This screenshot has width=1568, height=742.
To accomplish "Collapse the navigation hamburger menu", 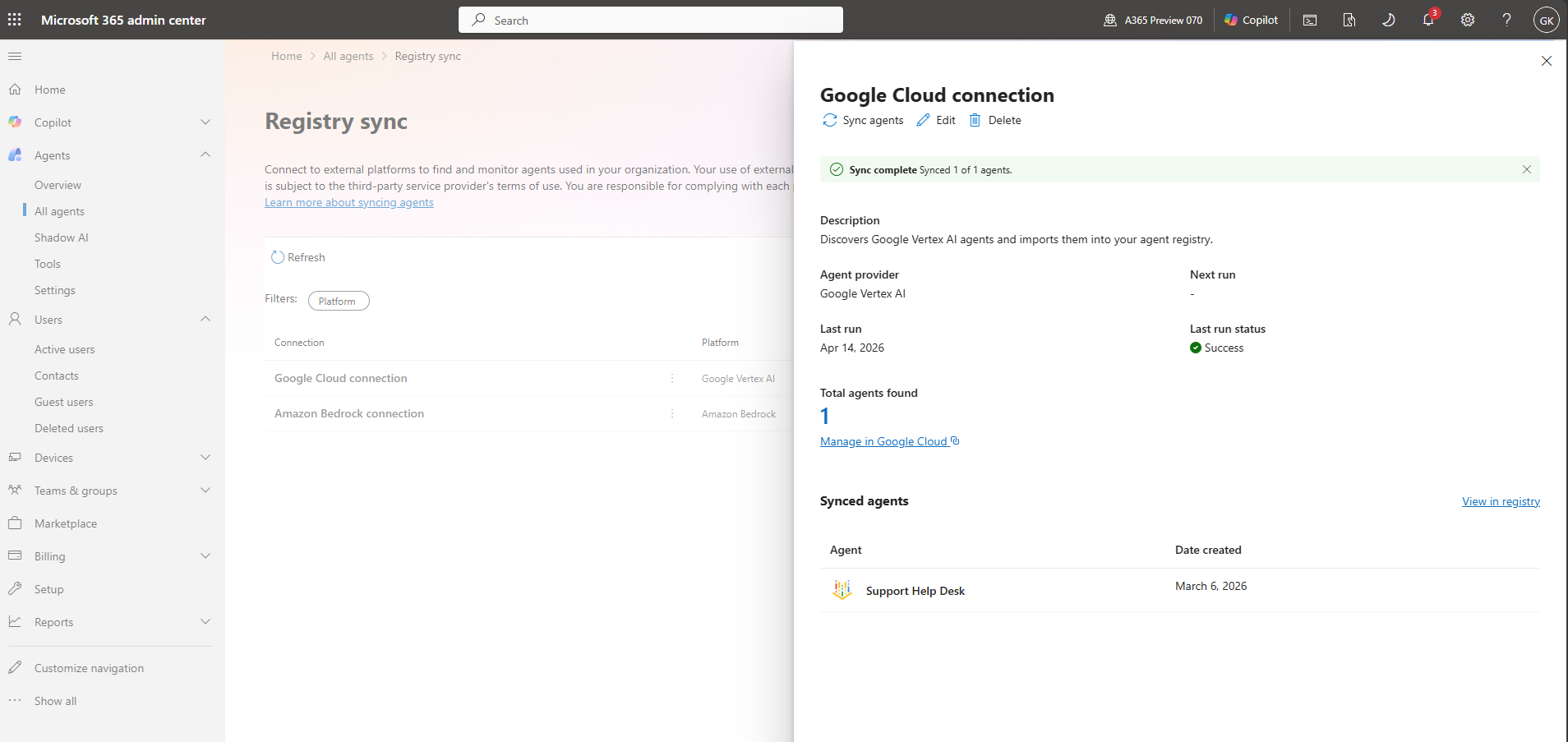I will click(x=15, y=56).
